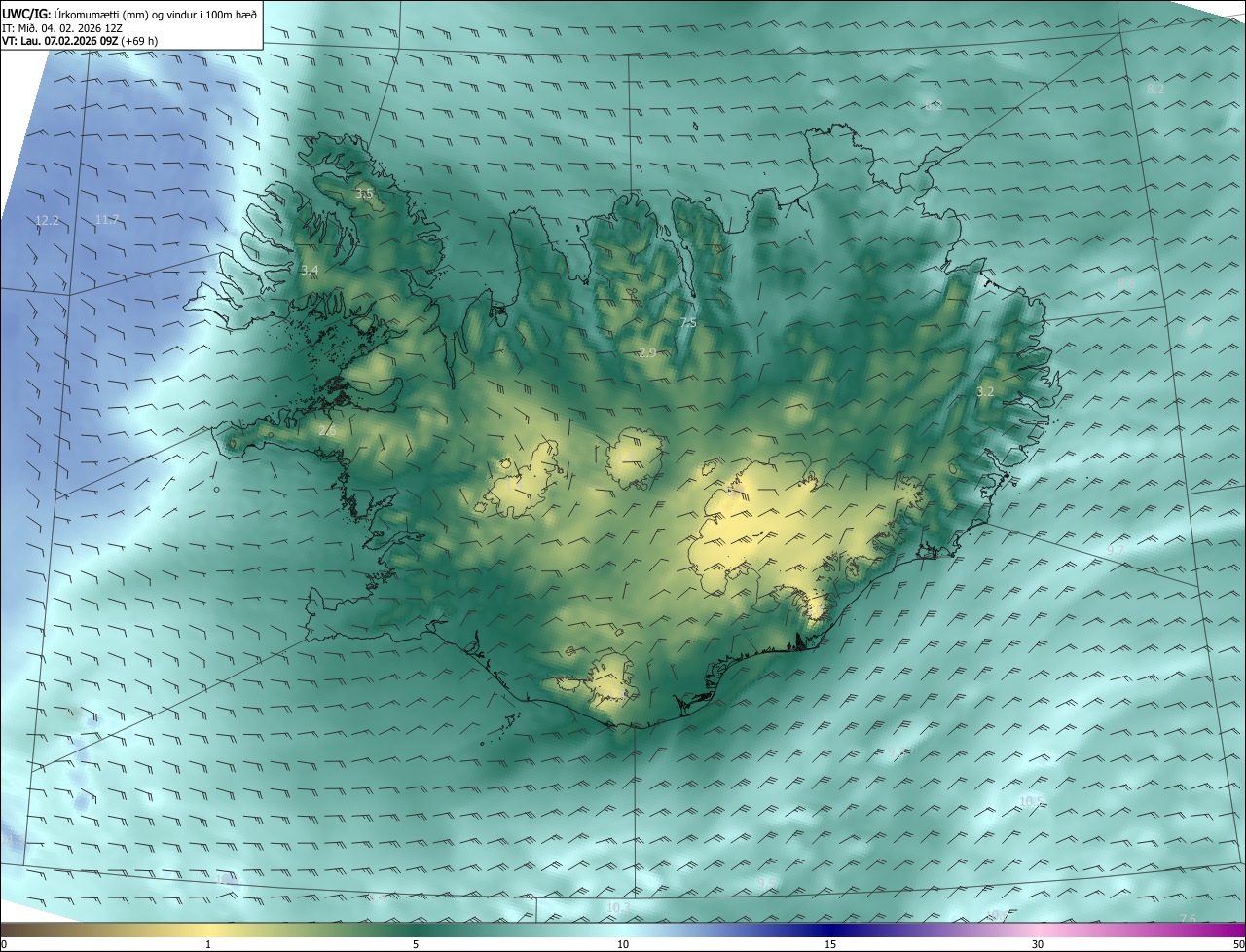Image resolution: width=1246 pixels, height=952 pixels.
Task: Click the color scale tick label 30
Action: click(x=1038, y=944)
